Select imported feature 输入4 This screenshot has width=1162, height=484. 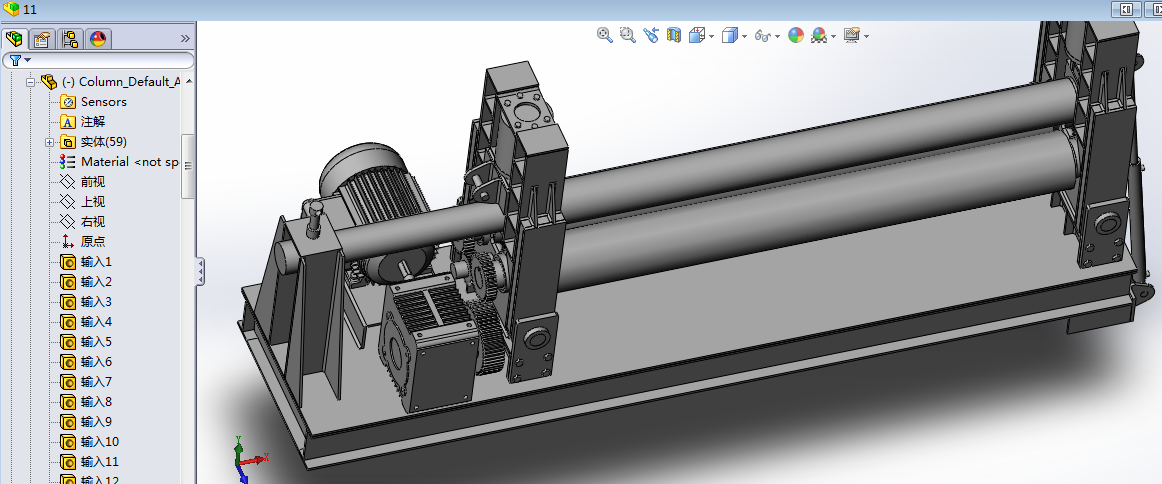86,322
